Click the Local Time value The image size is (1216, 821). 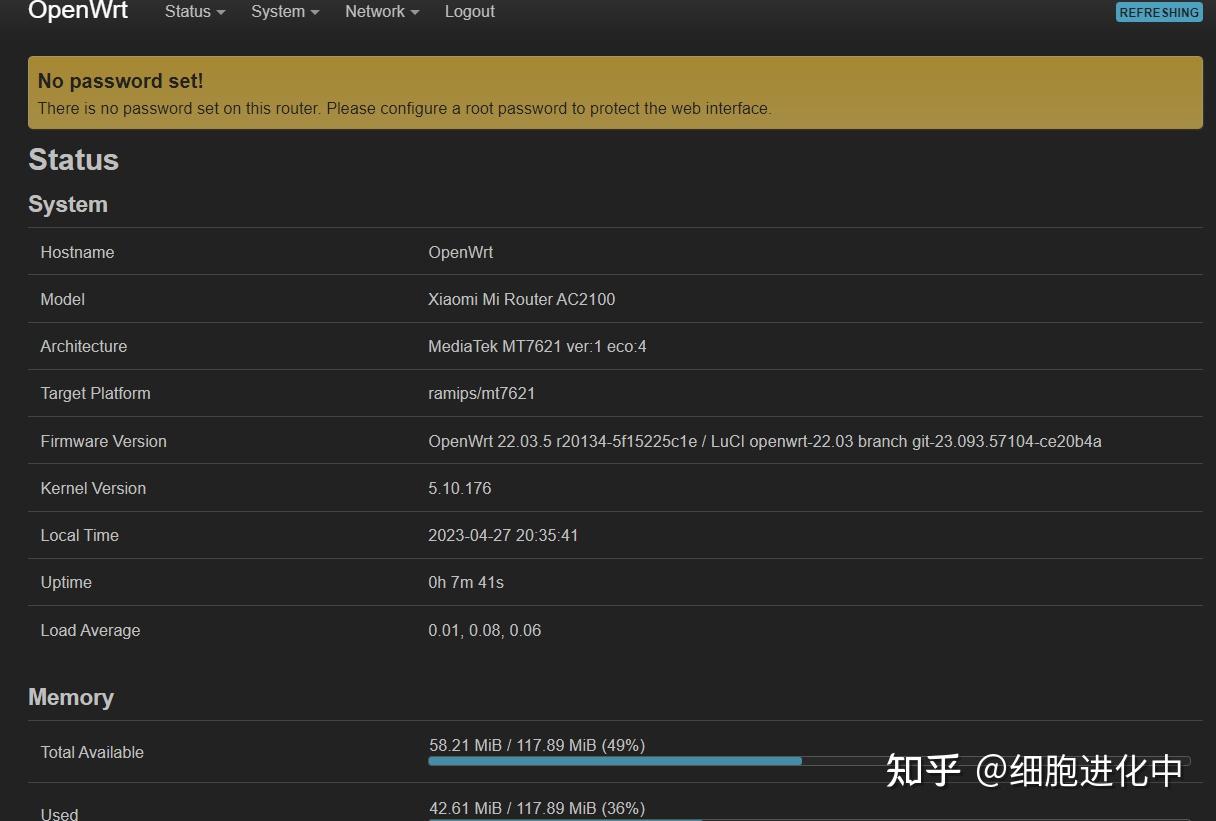click(503, 535)
